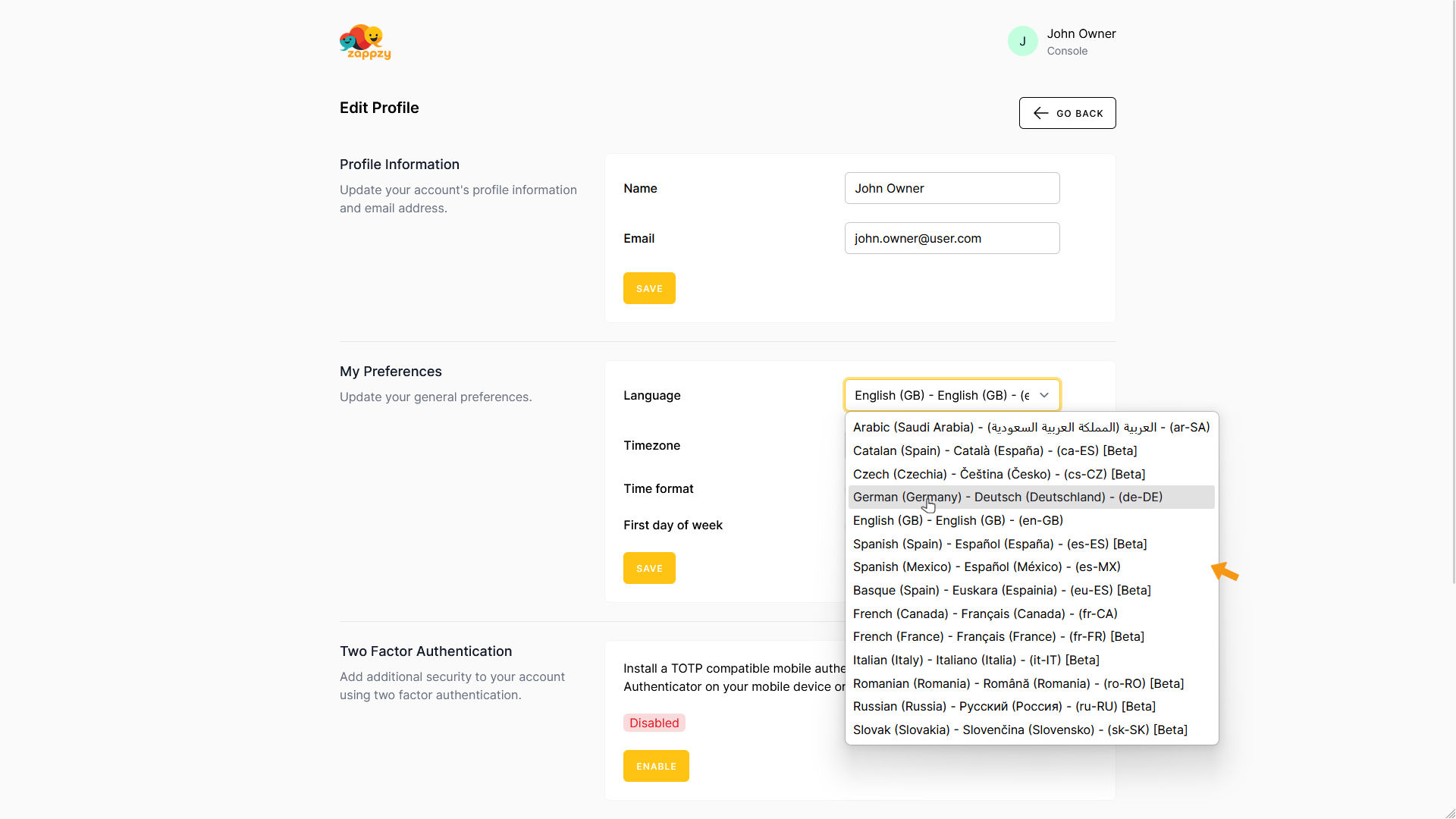1456x819 pixels.
Task: Click the John Owner account name
Action: (x=1081, y=34)
